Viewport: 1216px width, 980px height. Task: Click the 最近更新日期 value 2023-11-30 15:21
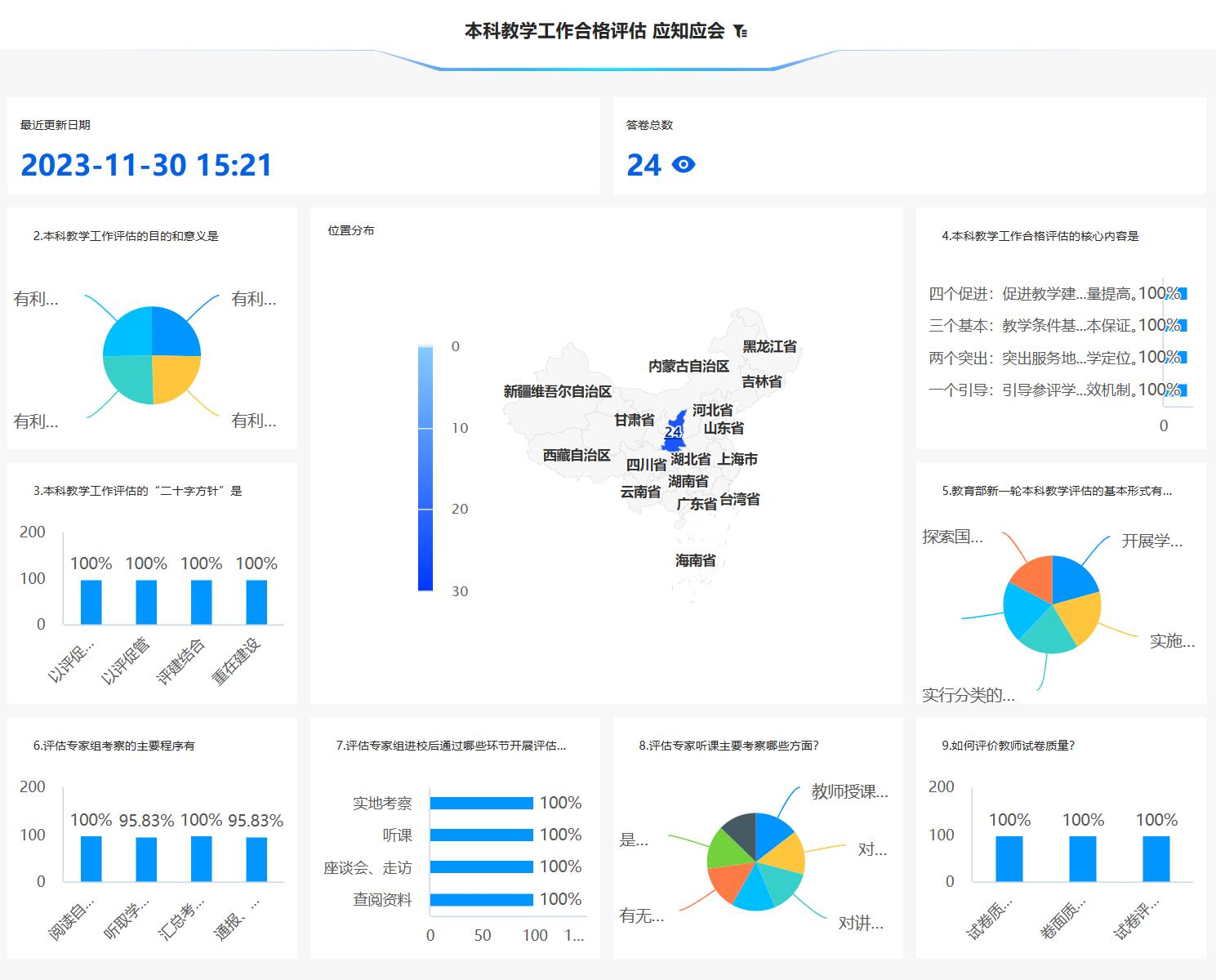pos(146,165)
